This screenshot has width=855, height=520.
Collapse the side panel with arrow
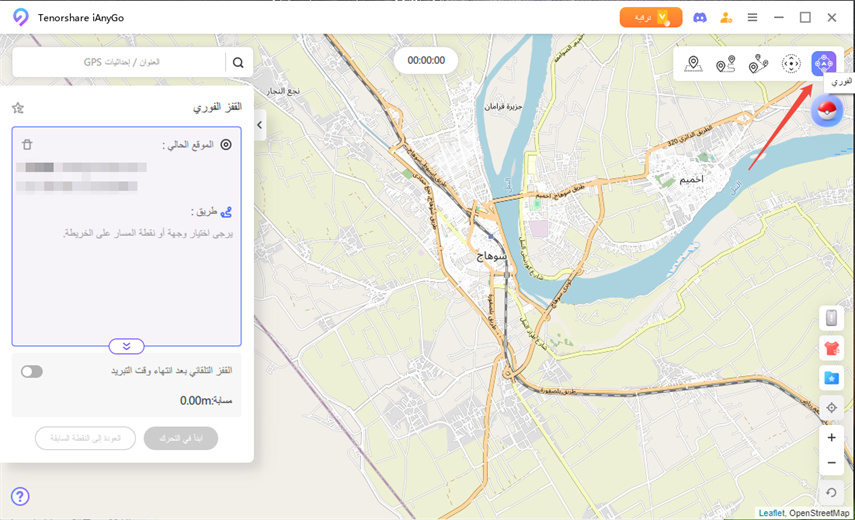click(260, 125)
